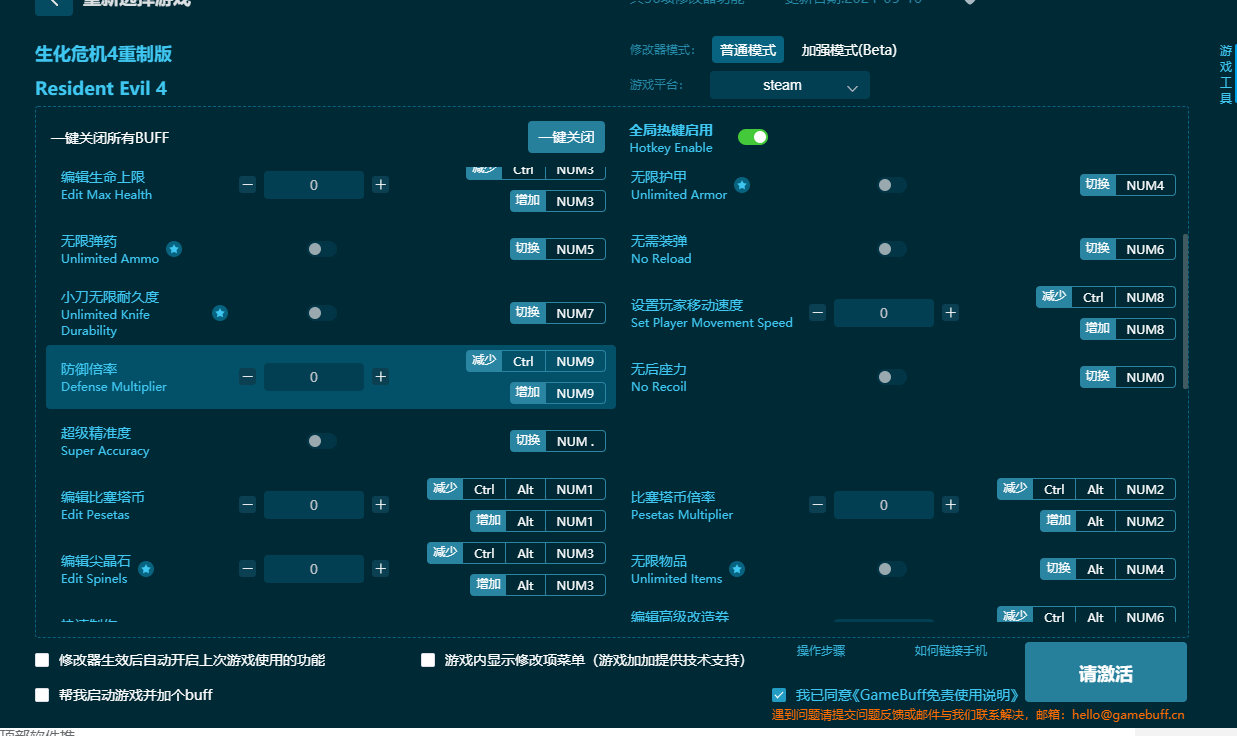Click the star icon next to Unlimited Items
The width and height of the screenshot is (1237, 736).
737,569
